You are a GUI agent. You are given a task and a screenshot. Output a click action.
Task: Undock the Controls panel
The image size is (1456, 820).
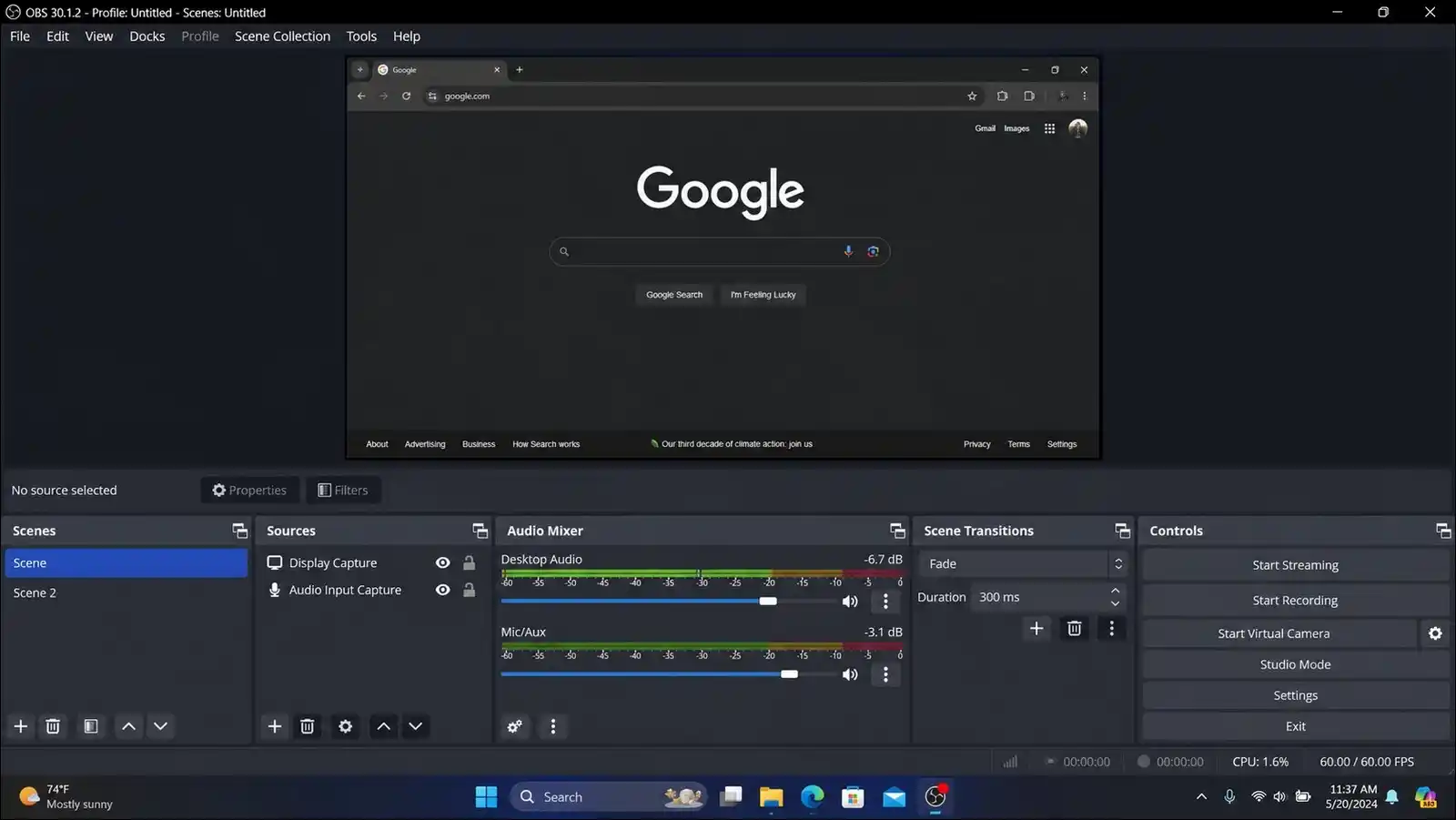(1443, 531)
